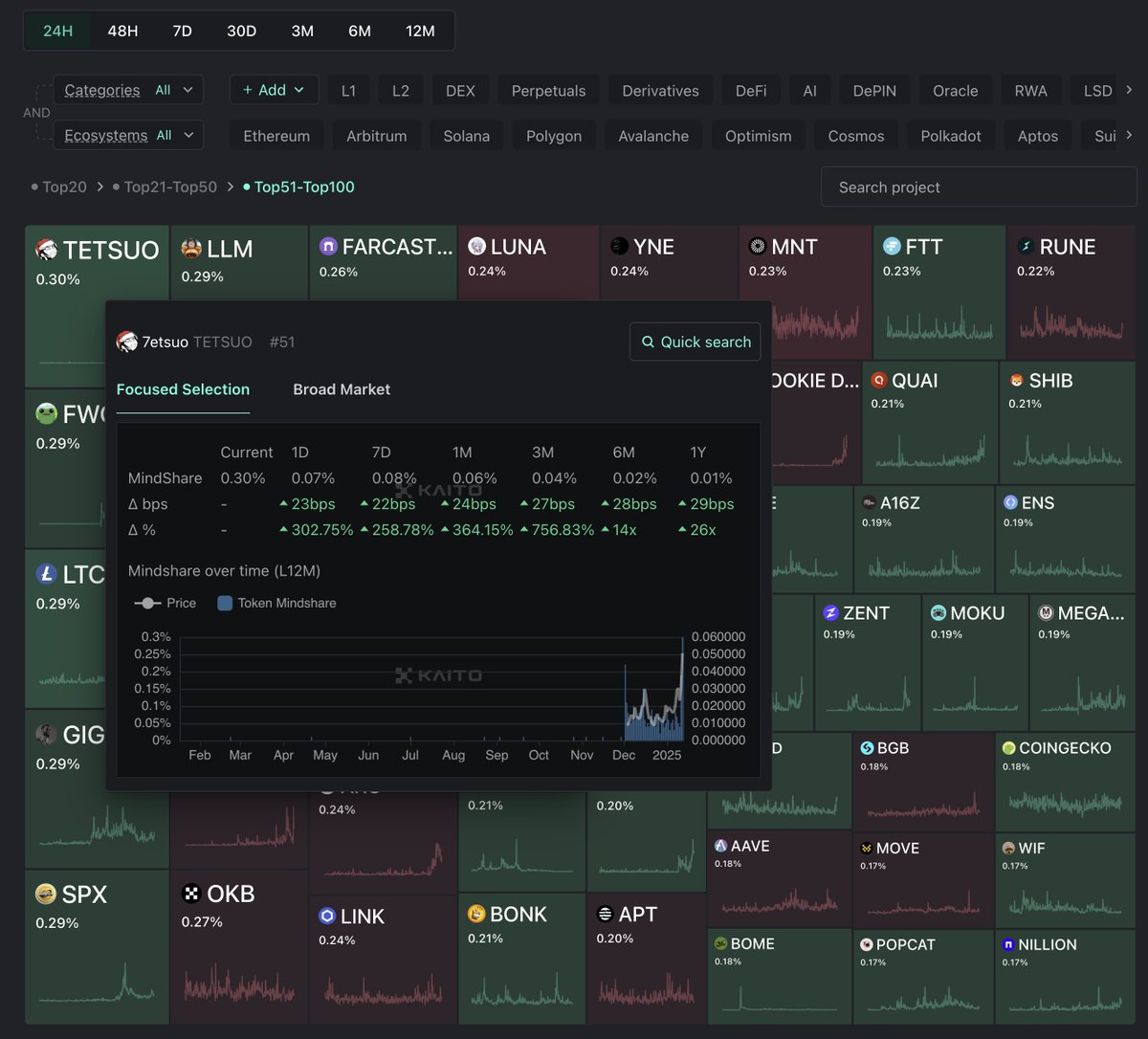
Task: Click the RUNE lightning icon
Action: [x=1026, y=246]
